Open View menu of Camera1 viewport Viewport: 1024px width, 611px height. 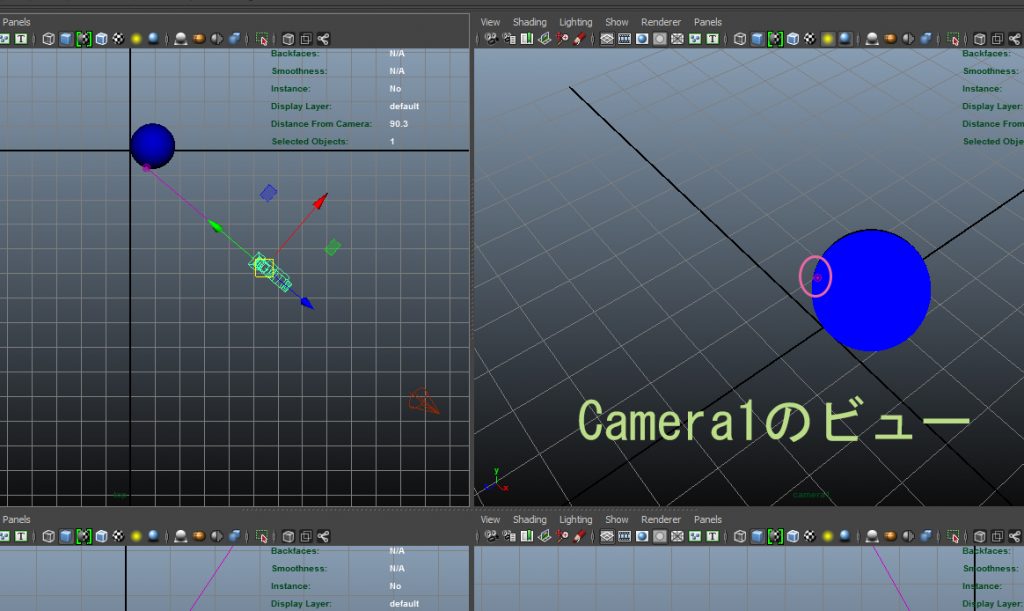[x=490, y=22]
